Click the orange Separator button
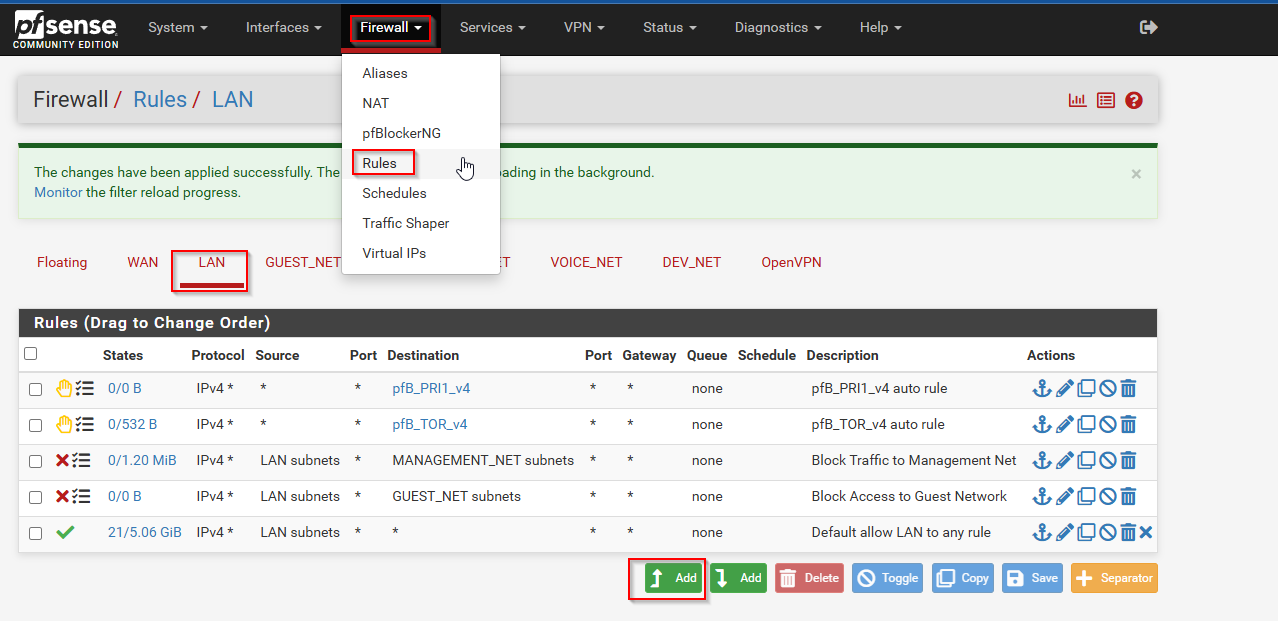1278x621 pixels. click(x=1114, y=578)
